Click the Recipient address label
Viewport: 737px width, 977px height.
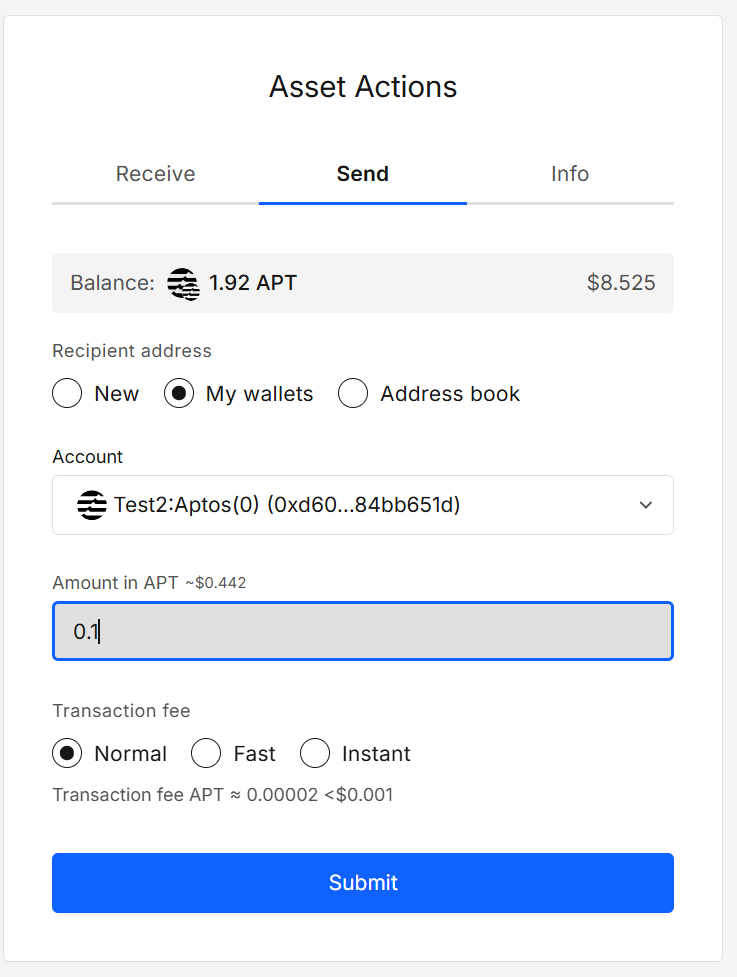132,351
